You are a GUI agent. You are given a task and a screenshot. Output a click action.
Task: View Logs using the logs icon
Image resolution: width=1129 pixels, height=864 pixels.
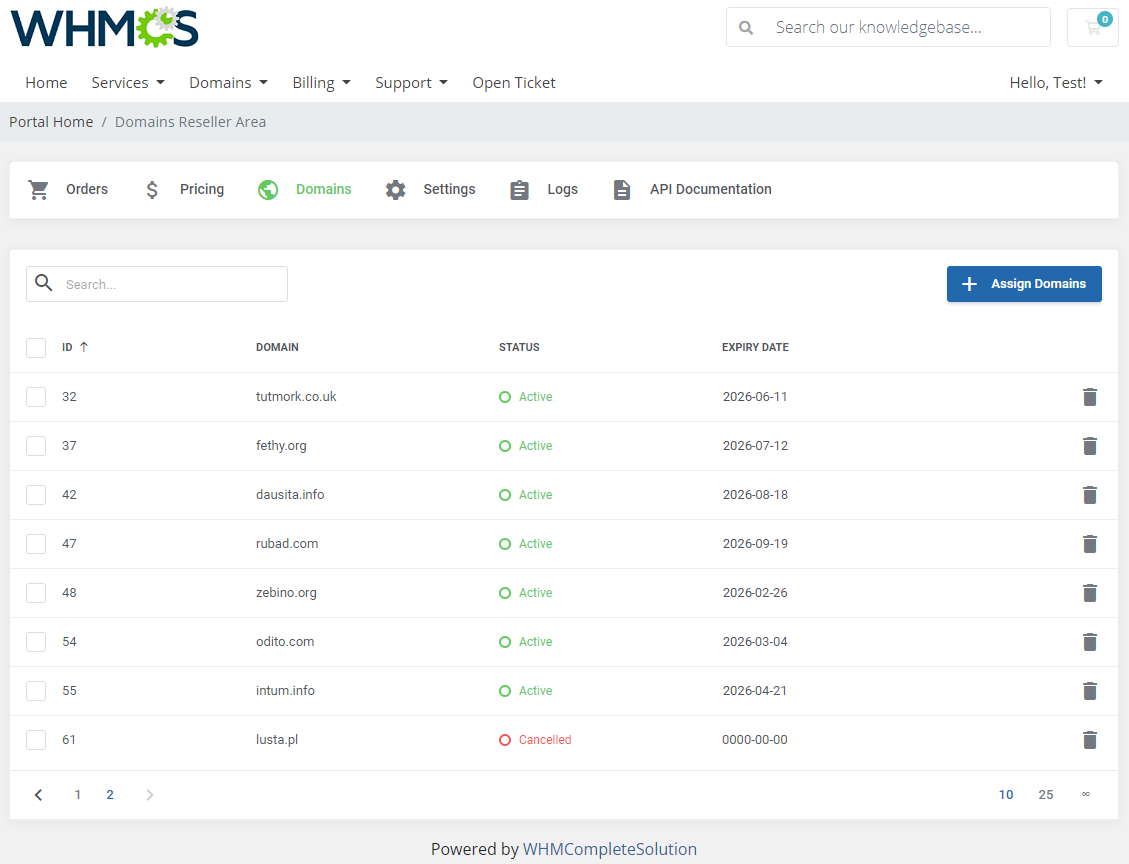tap(519, 189)
